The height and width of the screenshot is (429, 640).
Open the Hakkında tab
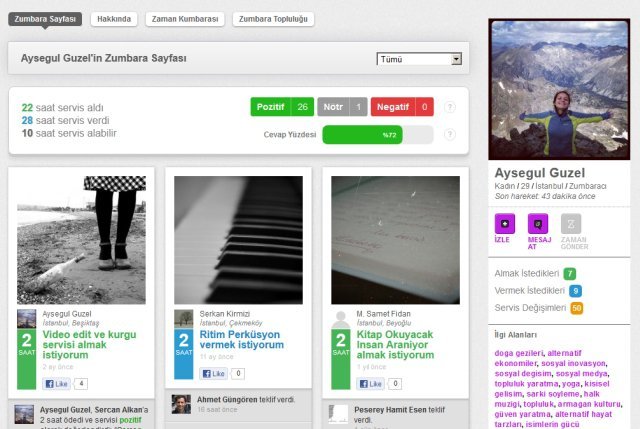click(x=114, y=19)
